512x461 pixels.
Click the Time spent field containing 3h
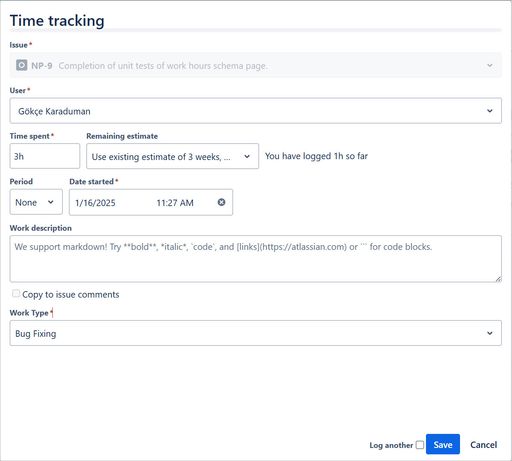click(45, 156)
